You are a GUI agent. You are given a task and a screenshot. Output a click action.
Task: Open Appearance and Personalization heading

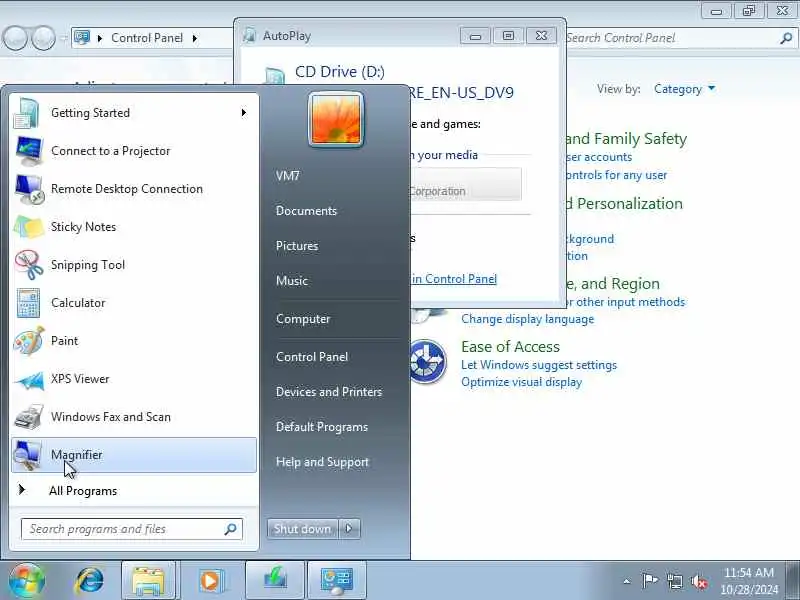click(624, 204)
